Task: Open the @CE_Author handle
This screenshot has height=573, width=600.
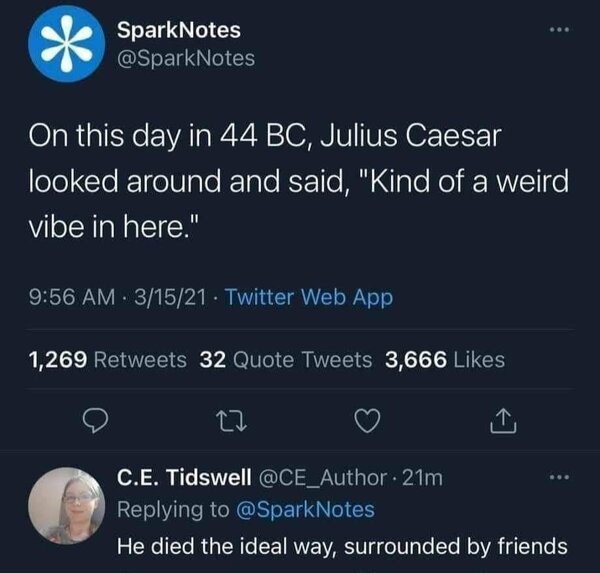Action: tap(322, 480)
